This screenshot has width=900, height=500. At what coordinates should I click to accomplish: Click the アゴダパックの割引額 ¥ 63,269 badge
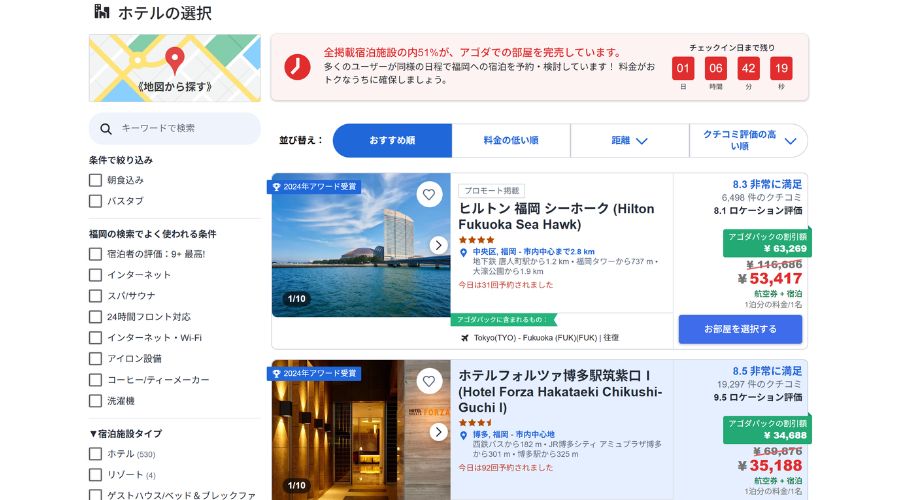[x=767, y=243]
